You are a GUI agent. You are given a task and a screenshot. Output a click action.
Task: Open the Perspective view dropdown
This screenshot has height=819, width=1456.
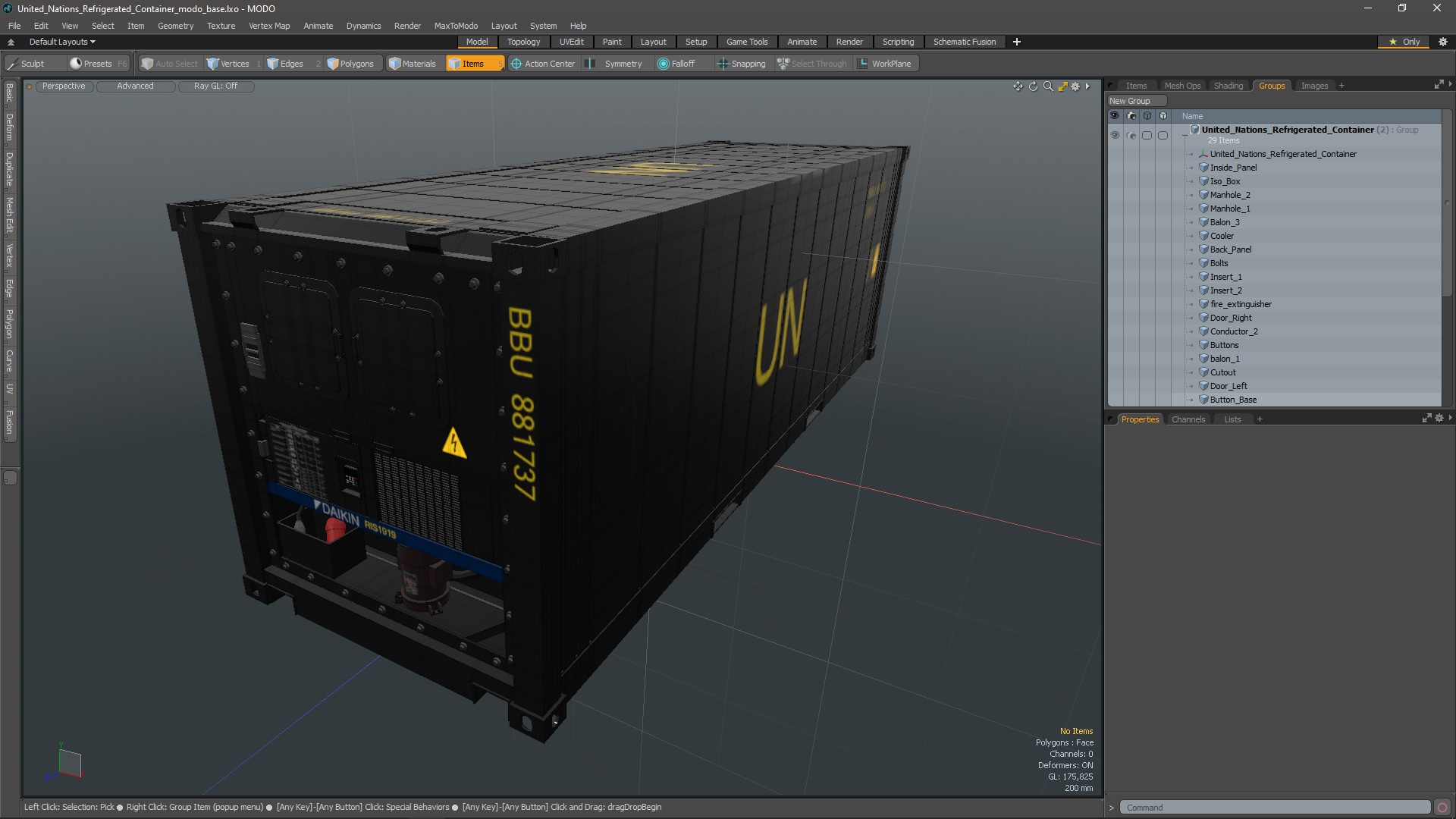point(64,86)
